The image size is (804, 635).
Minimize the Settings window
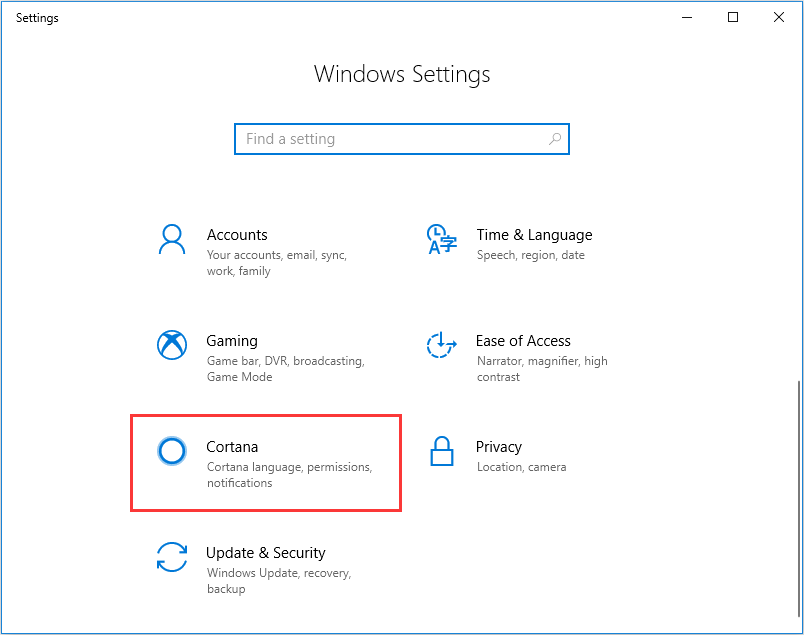click(x=687, y=17)
